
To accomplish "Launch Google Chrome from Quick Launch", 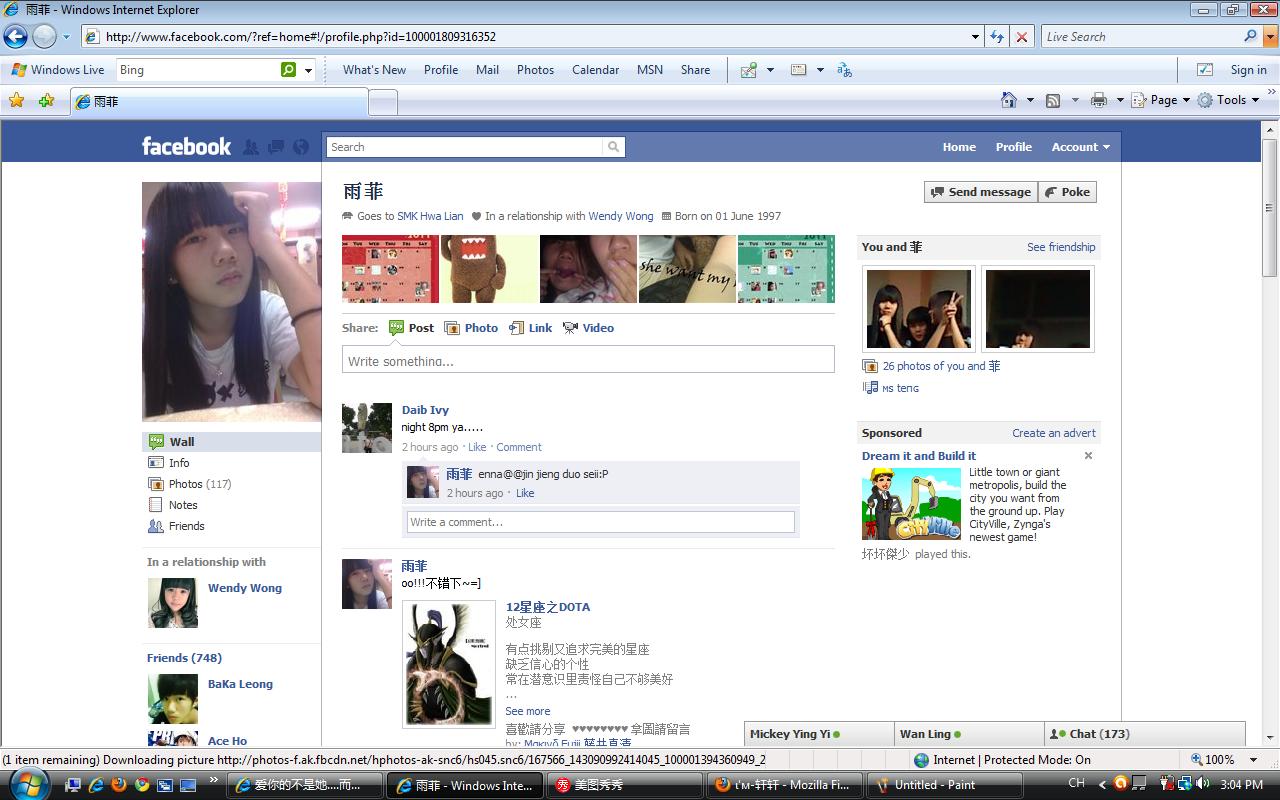I will click(142, 785).
